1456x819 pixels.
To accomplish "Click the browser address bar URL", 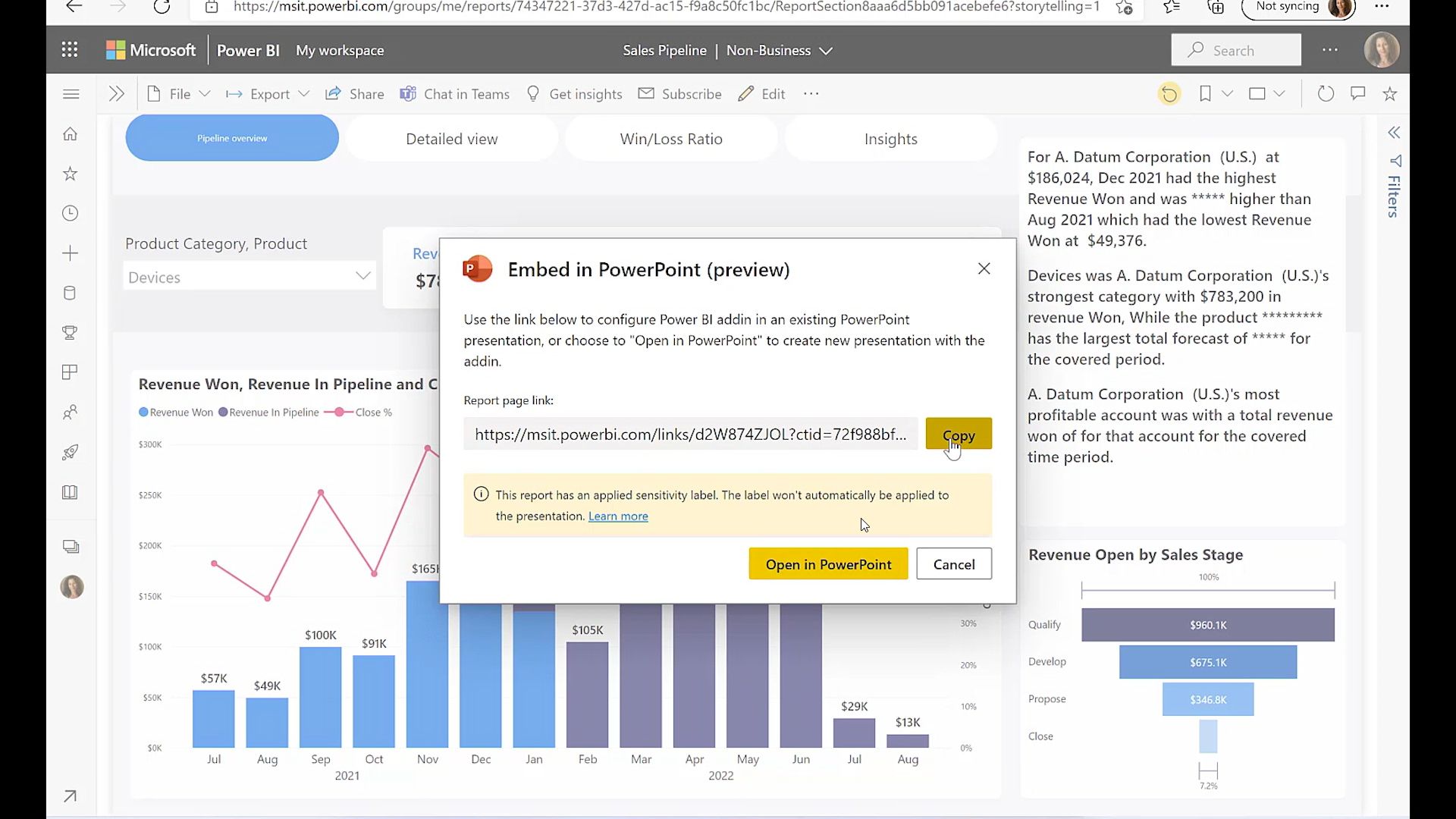I will pyautogui.click(x=666, y=7).
